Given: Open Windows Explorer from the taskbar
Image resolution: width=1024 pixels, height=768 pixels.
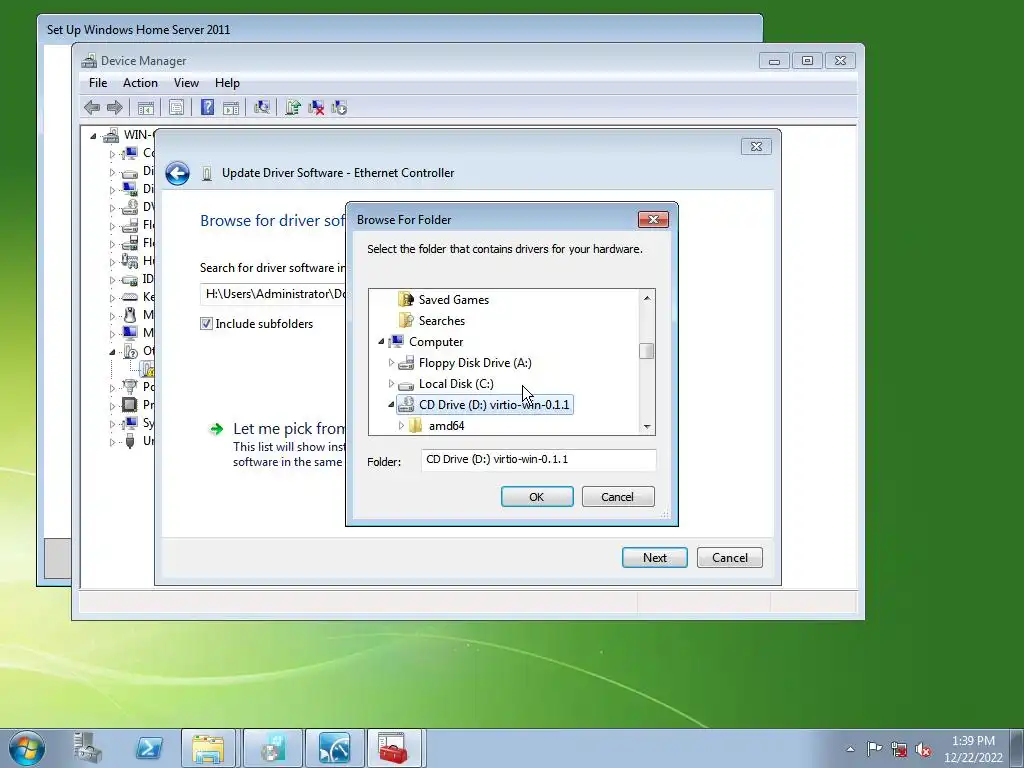Looking at the screenshot, I should coord(208,748).
